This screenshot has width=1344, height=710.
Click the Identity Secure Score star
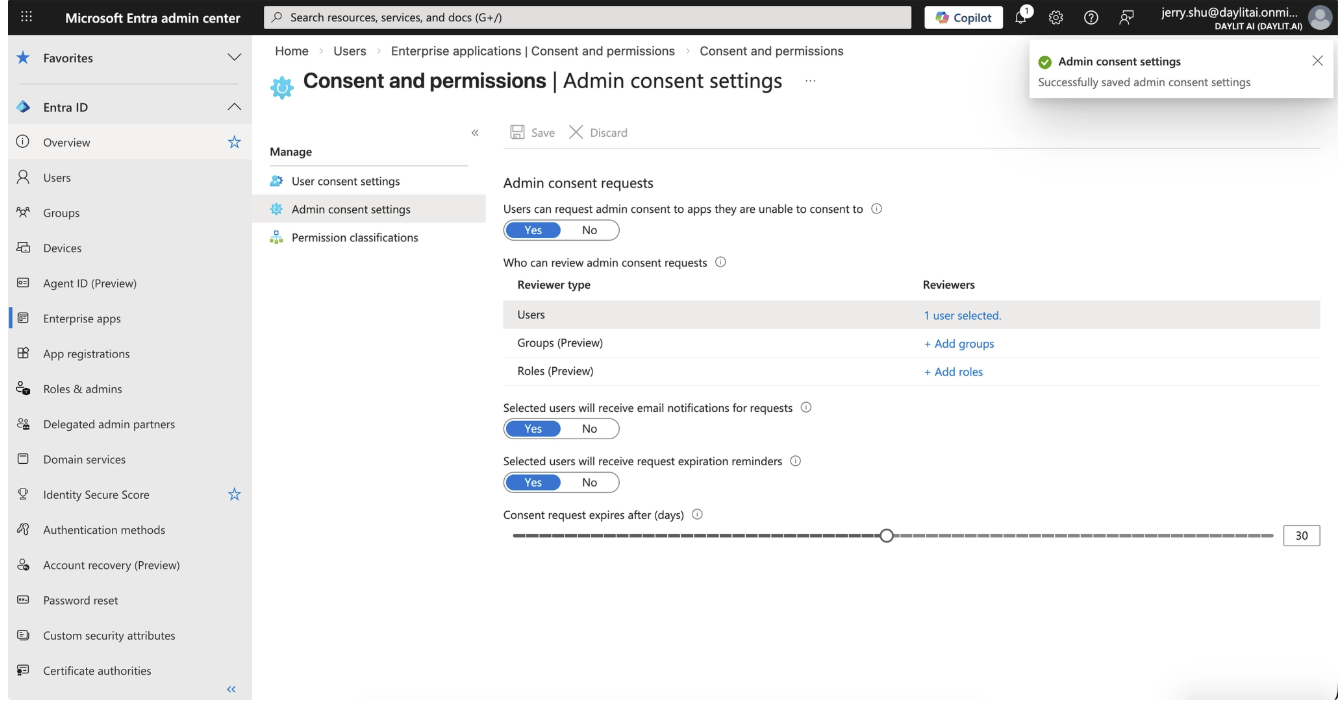click(234, 494)
